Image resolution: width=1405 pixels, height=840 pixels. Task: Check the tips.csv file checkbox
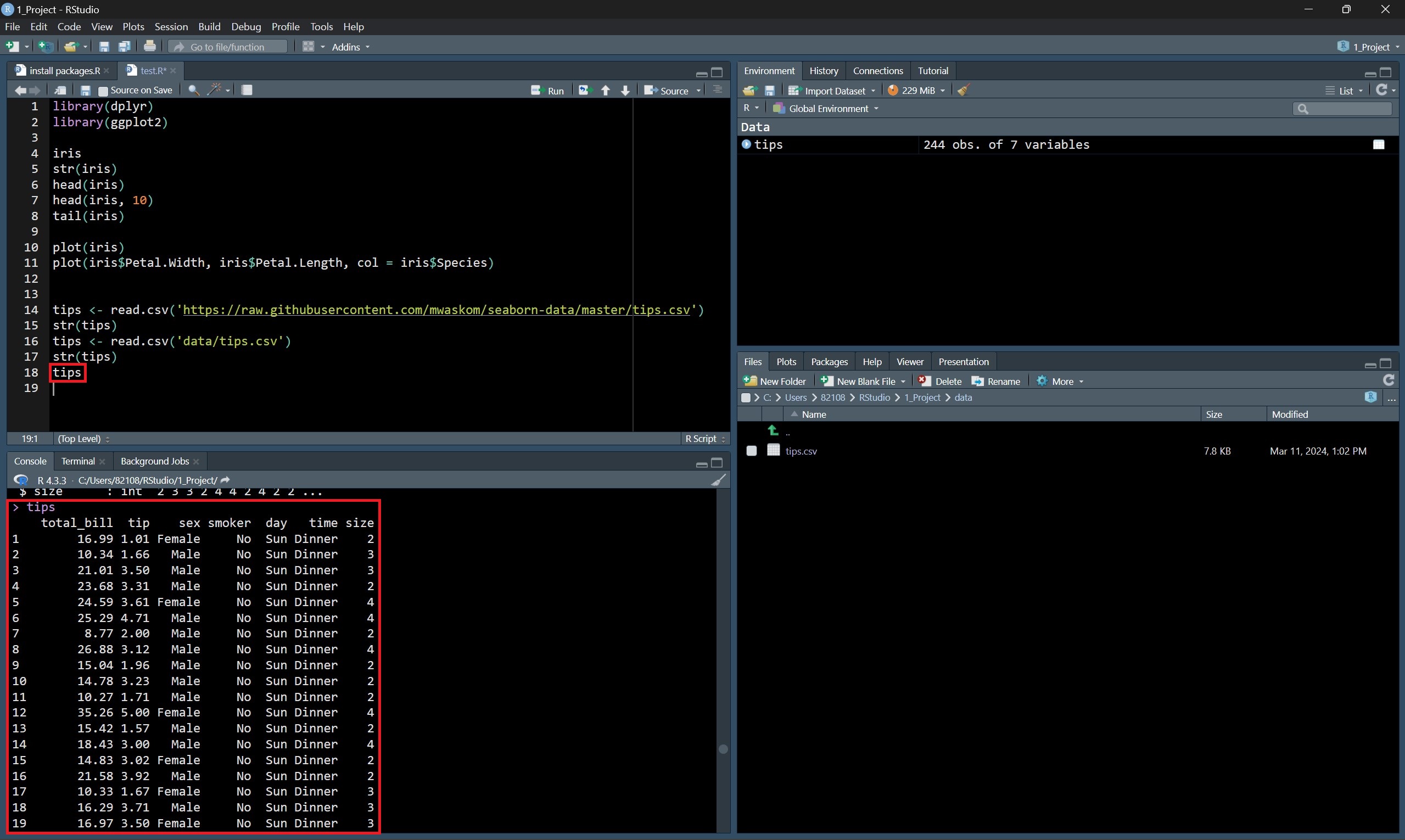[x=751, y=451]
